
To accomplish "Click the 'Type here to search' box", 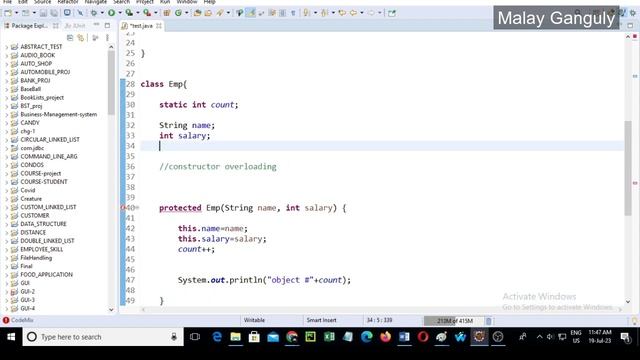I will coord(103,337).
